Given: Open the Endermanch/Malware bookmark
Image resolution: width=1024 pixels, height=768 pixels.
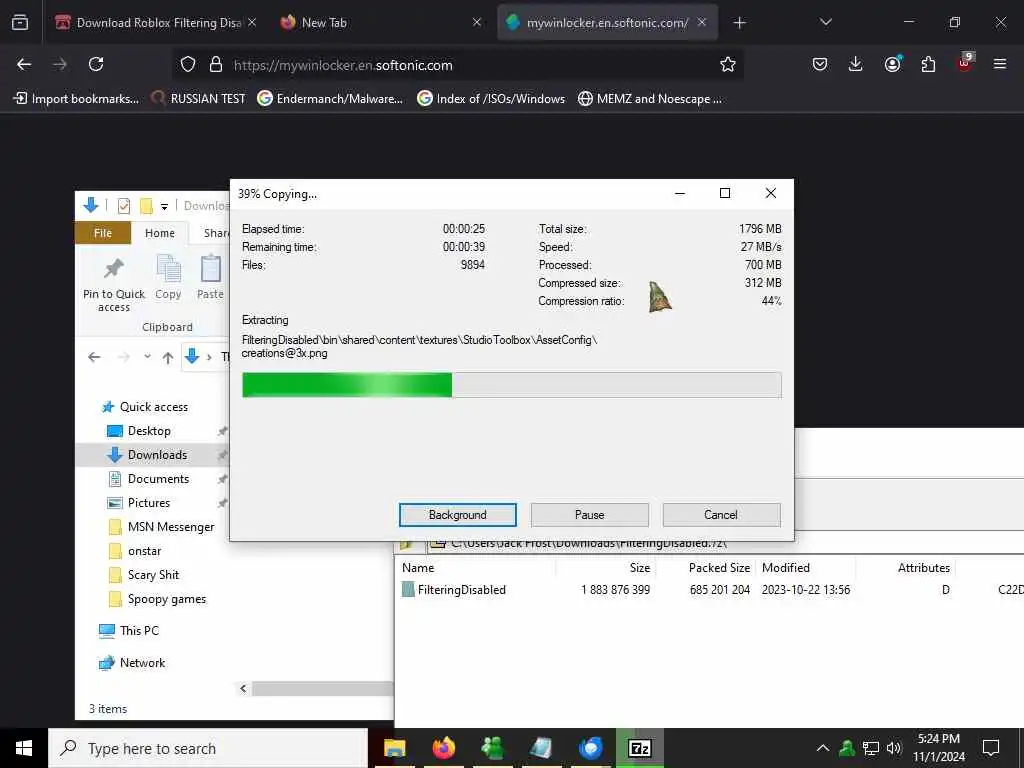Looking at the screenshot, I should click(x=330, y=99).
